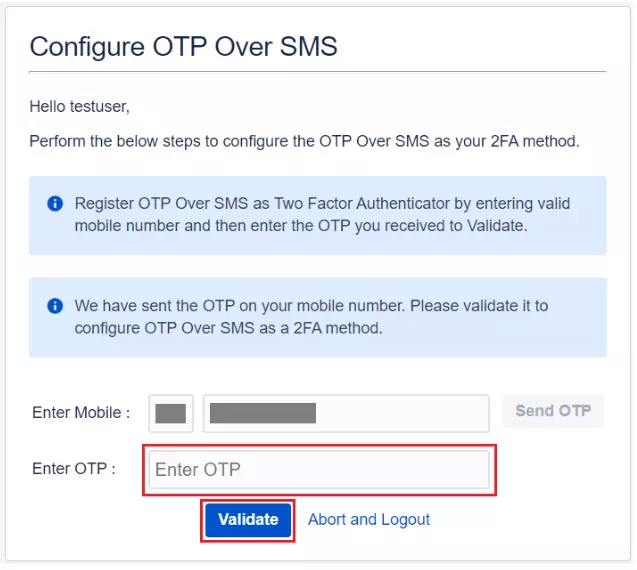The height and width of the screenshot is (570, 637).
Task: Click the info icon beside the OTP sent notice
Action: coord(56,306)
